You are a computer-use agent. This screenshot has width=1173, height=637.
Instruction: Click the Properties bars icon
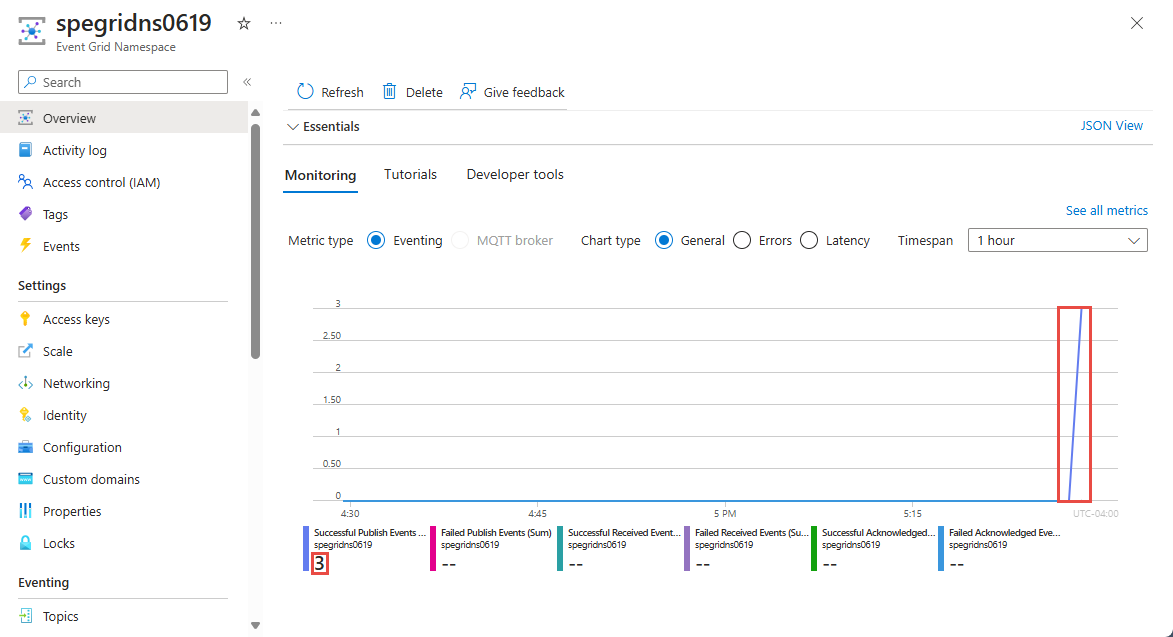(25, 511)
